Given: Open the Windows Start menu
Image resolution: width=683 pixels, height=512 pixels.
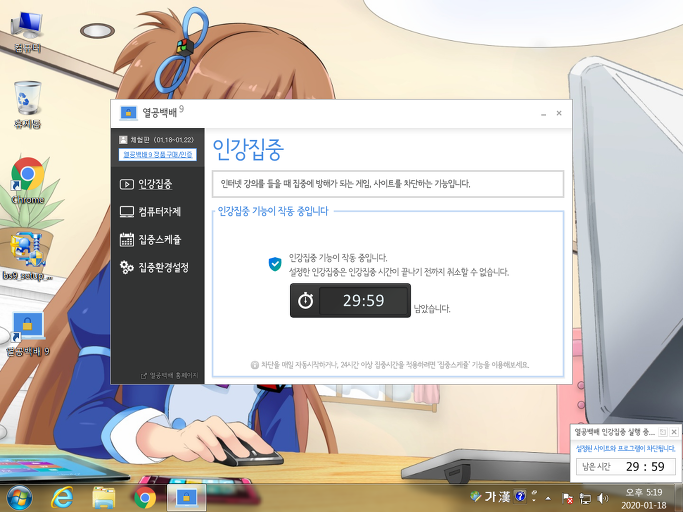Looking at the screenshot, I should pyautogui.click(x=19, y=498).
